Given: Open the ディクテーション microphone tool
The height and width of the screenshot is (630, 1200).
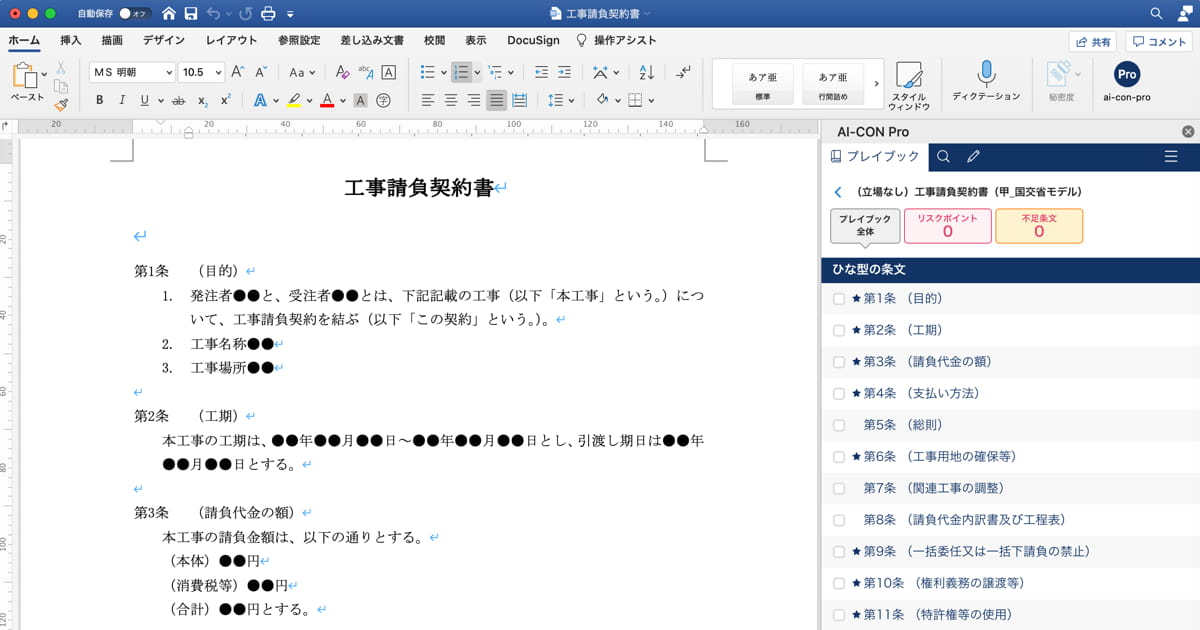Looking at the screenshot, I should point(986,82).
